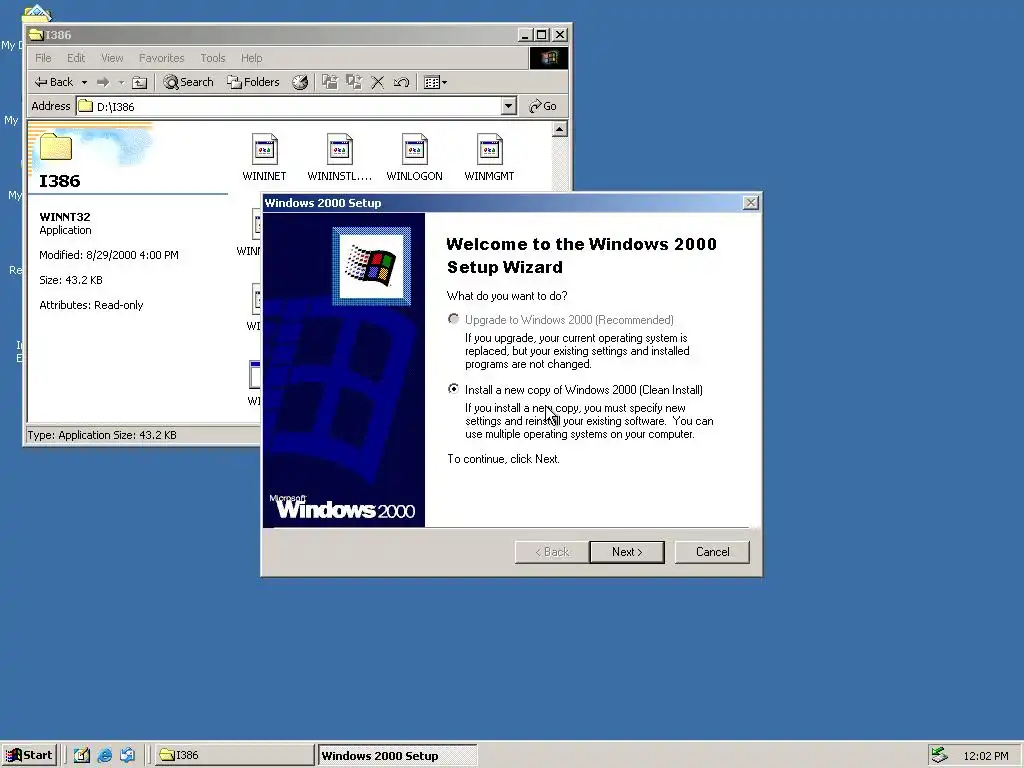Click the Copy To icon in toolbar
The height and width of the screenshot is (768, 1024).
pyautogui.click(x=354, y=82)
